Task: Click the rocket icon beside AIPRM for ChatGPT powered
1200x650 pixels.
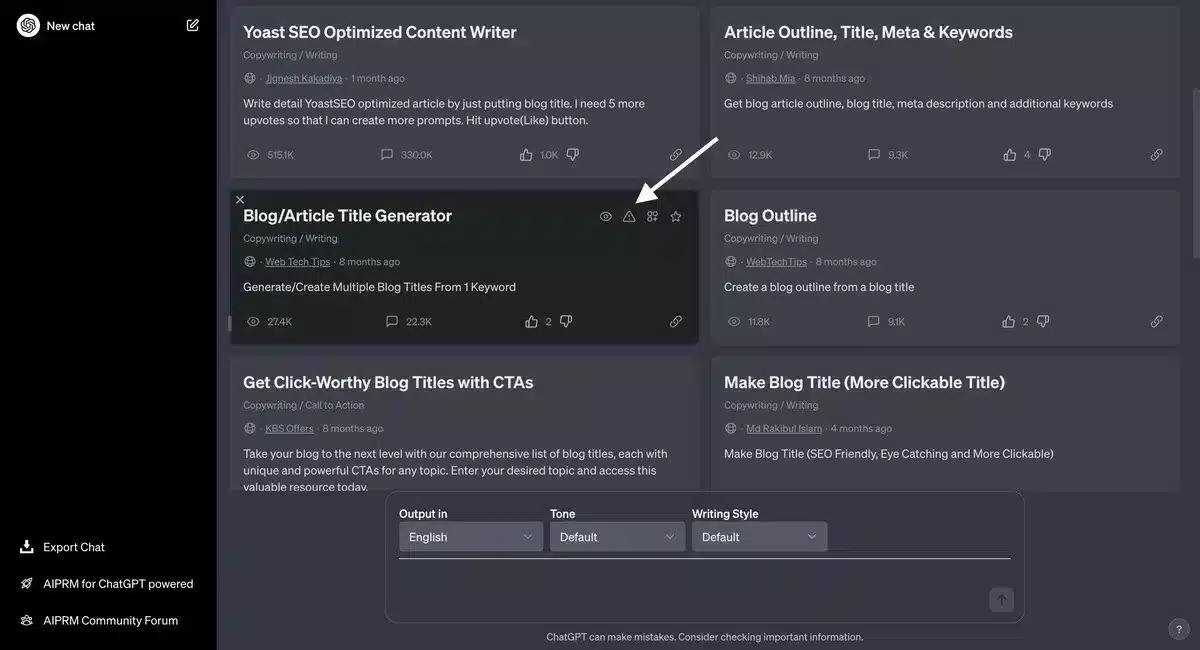Action: point(27,584)
